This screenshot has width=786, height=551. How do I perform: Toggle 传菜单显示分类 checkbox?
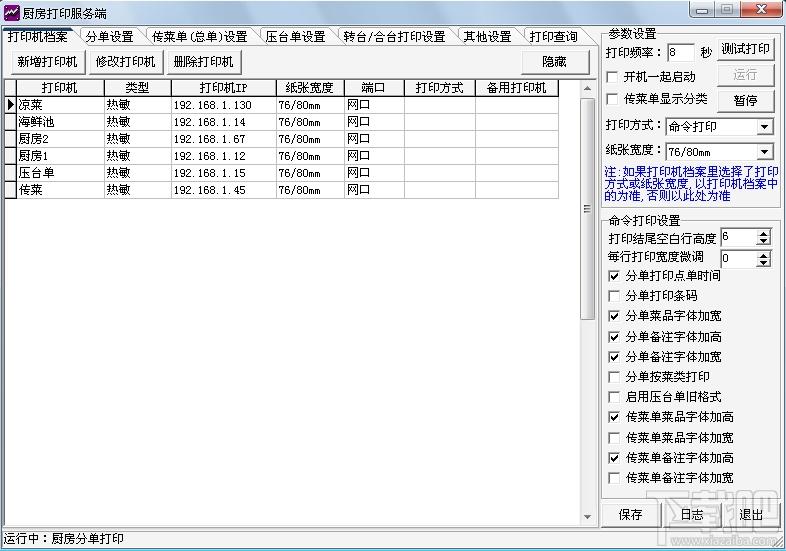coord(613,99)
